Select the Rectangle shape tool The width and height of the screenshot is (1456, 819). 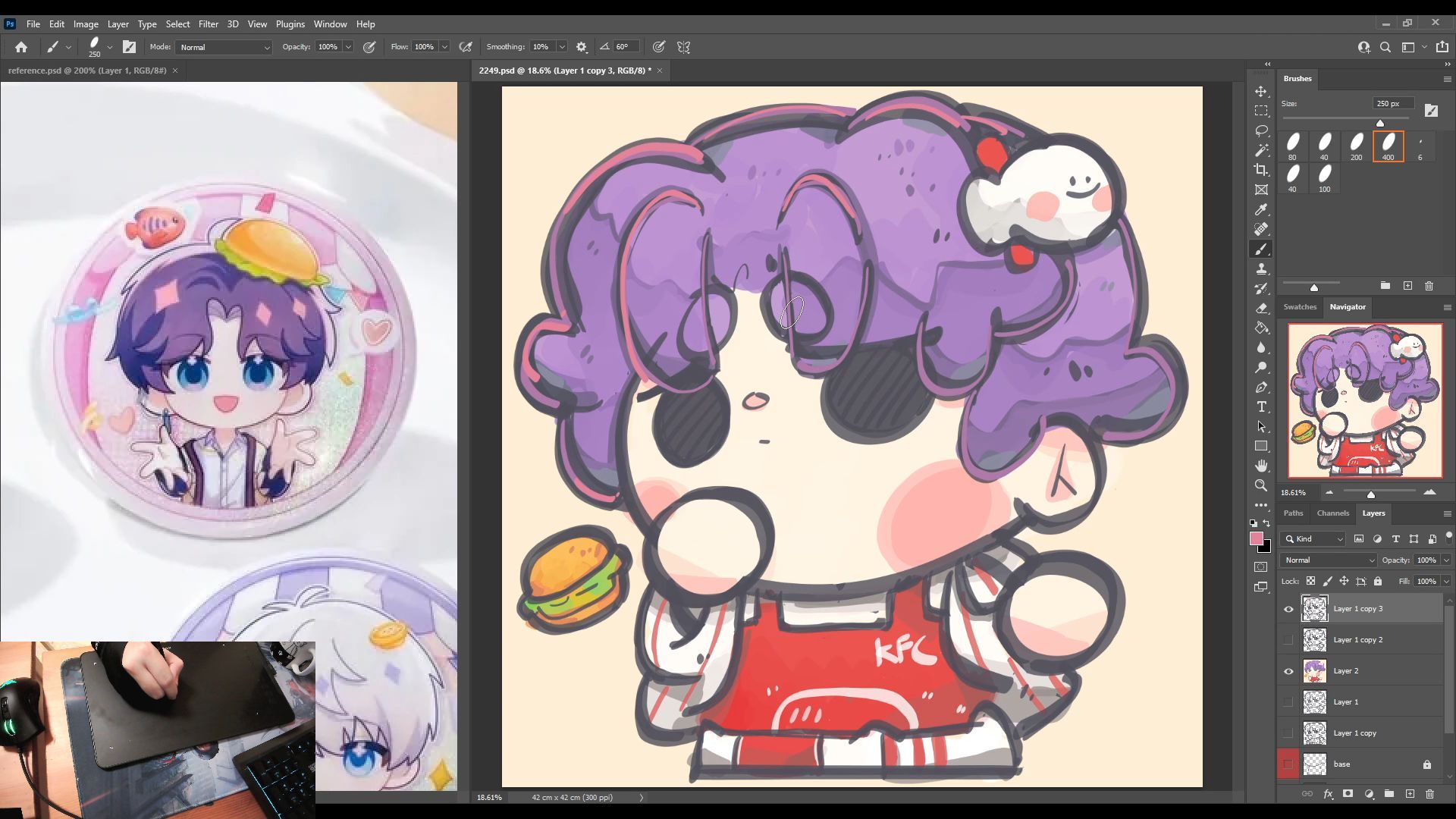click(x=1261, y=446)
